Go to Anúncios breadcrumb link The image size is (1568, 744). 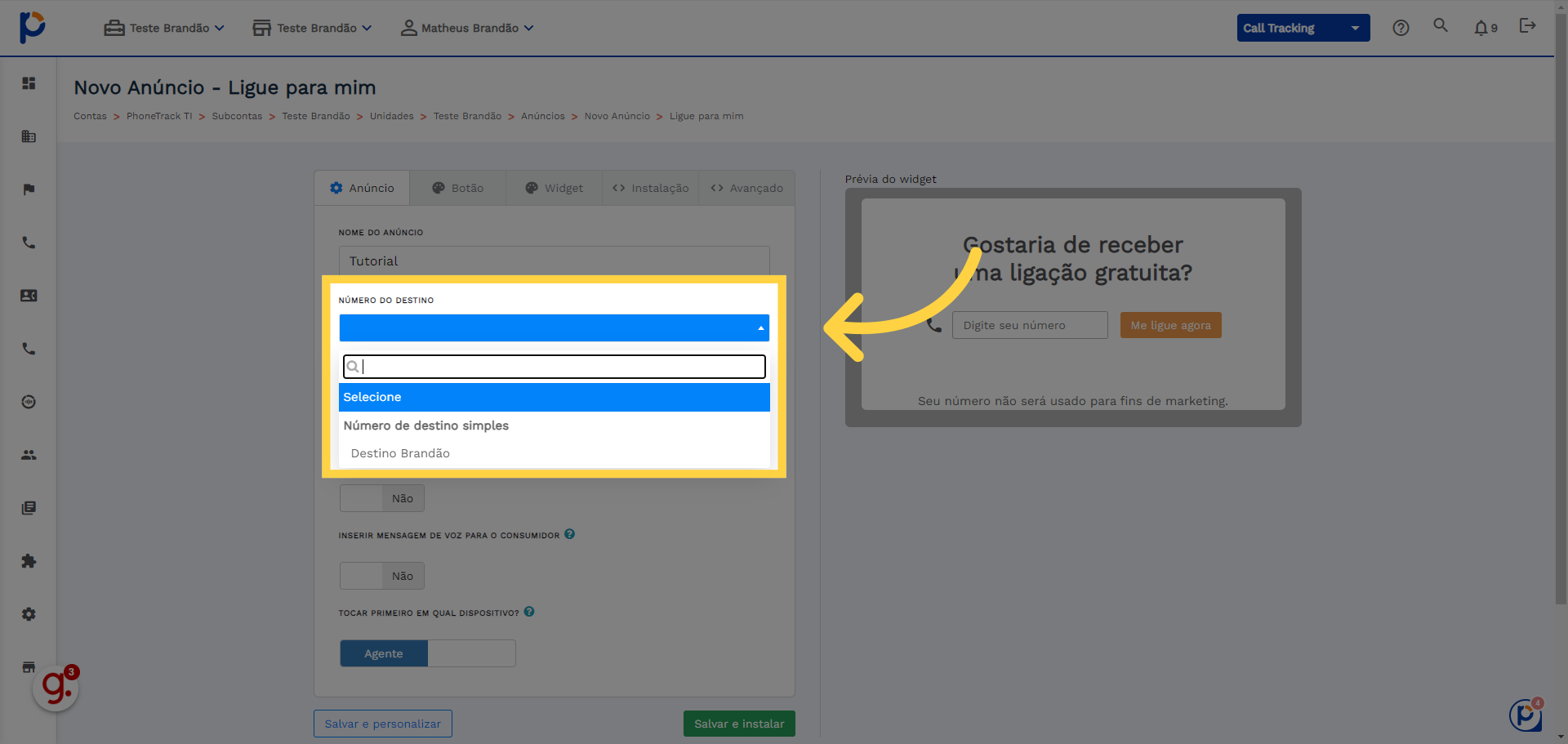[x=543, y=116]
